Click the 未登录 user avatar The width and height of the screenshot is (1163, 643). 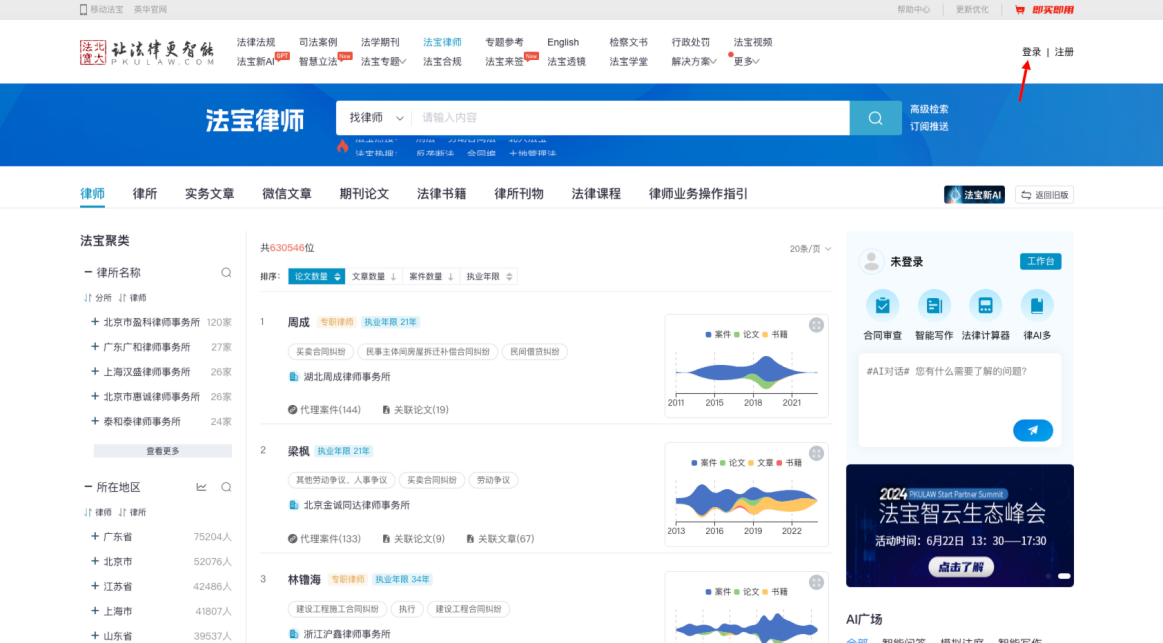pyautogui.click(x=872, y=261)
